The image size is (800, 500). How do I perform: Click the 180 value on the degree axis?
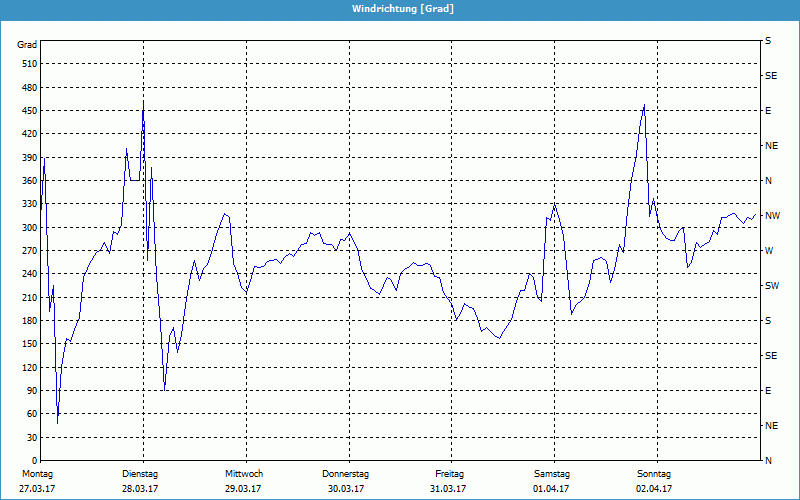tap(28, 321)
